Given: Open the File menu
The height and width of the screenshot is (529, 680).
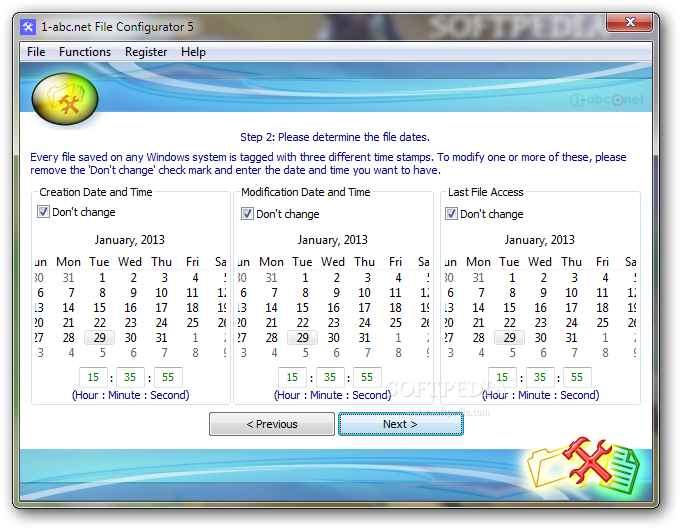Looking at the screenshot, I should [36, 52].
